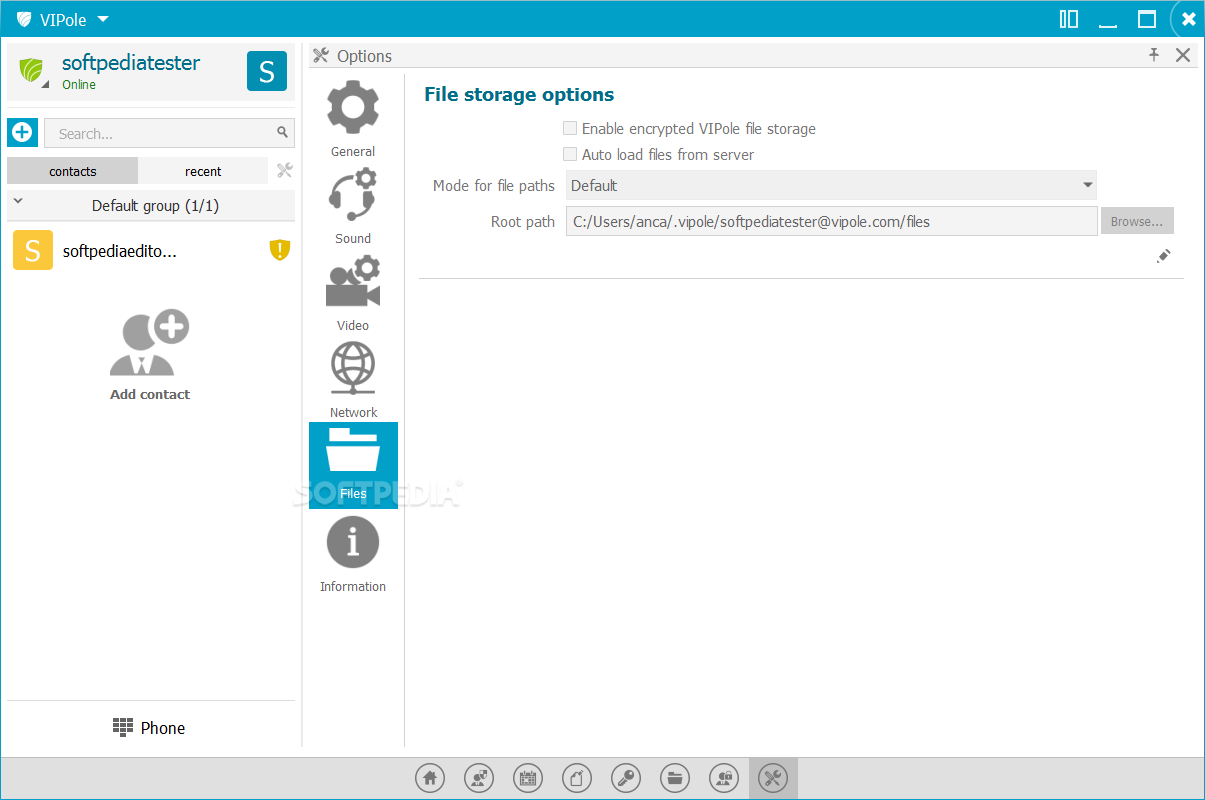Image resolution: width=1205 pixels, height=800 pixels.
Task: Select the softpediaedito... contact
Action: pos(151,251)
